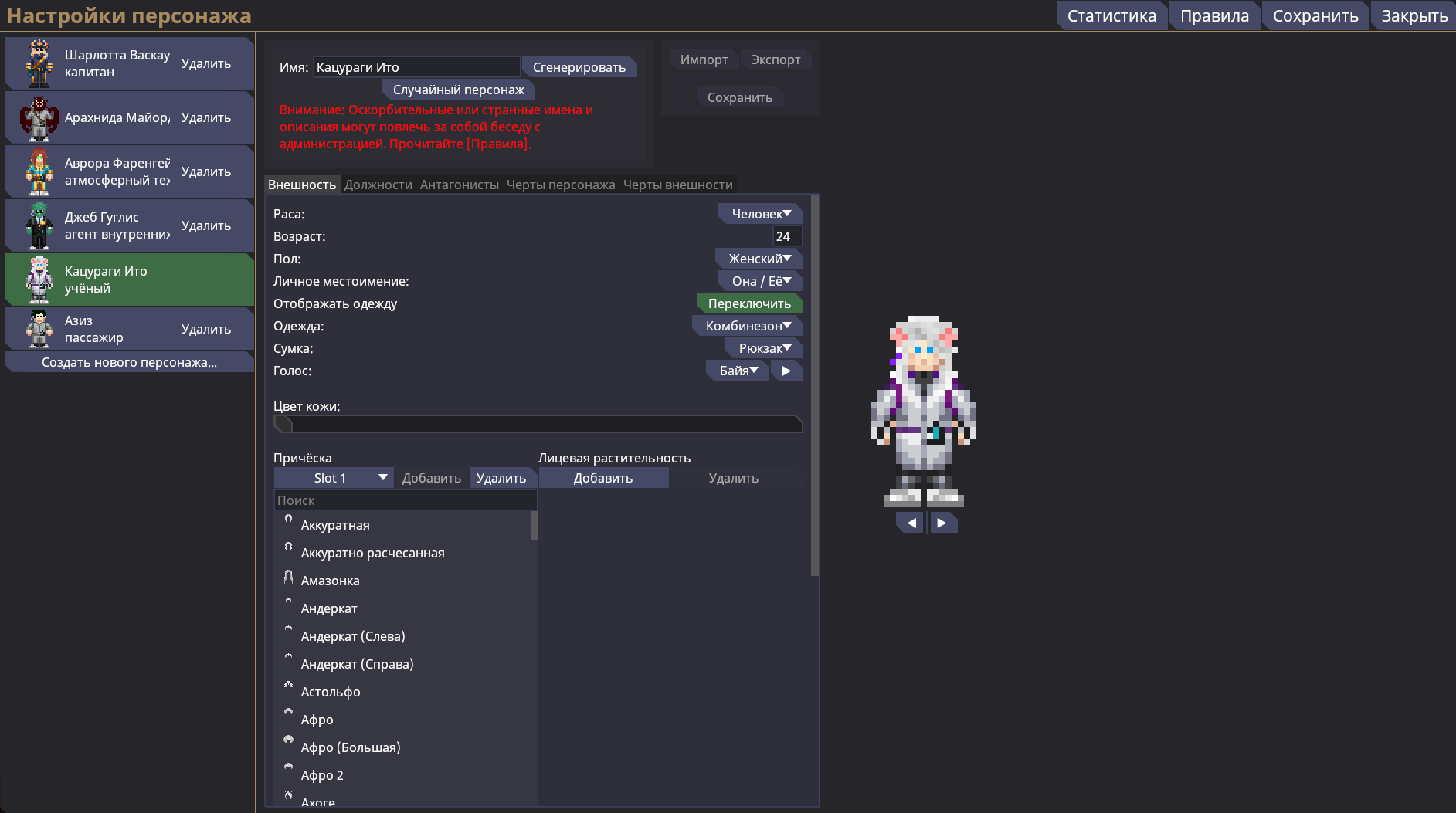Focus the hairstyle Поиск search field

point(405,500)
